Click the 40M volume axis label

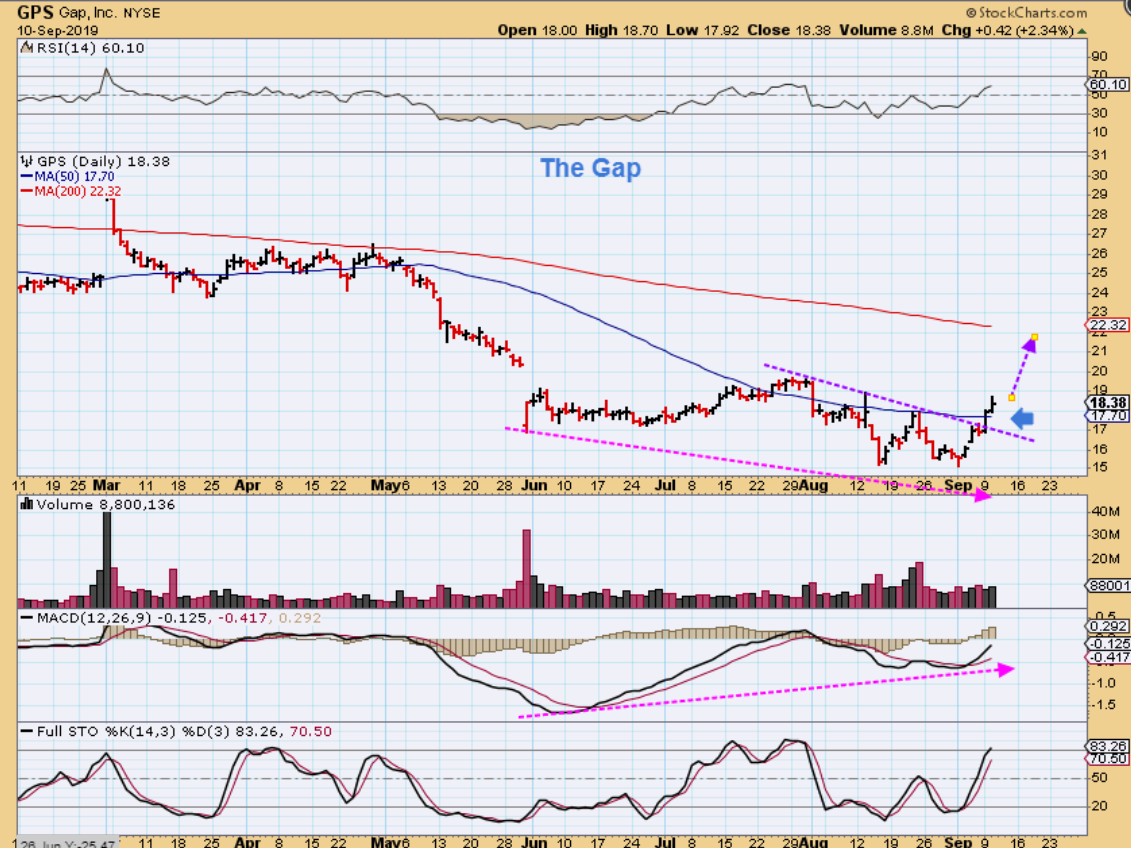tap(1104, 511)
